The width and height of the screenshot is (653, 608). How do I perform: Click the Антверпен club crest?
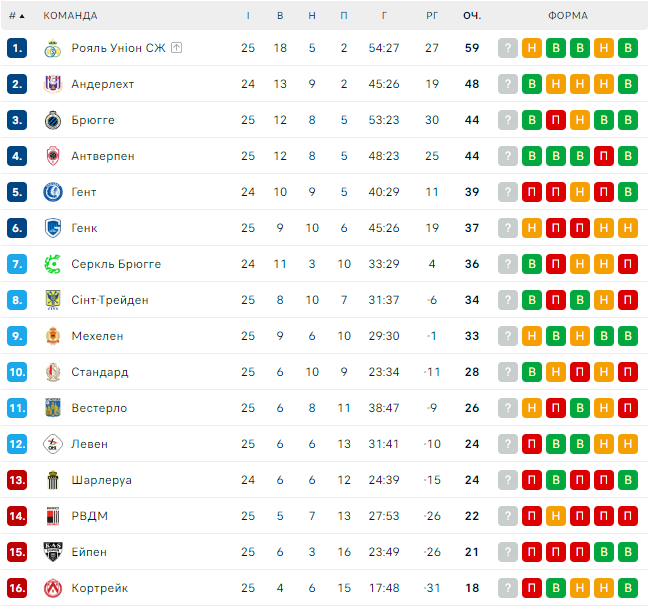[53, 156]
